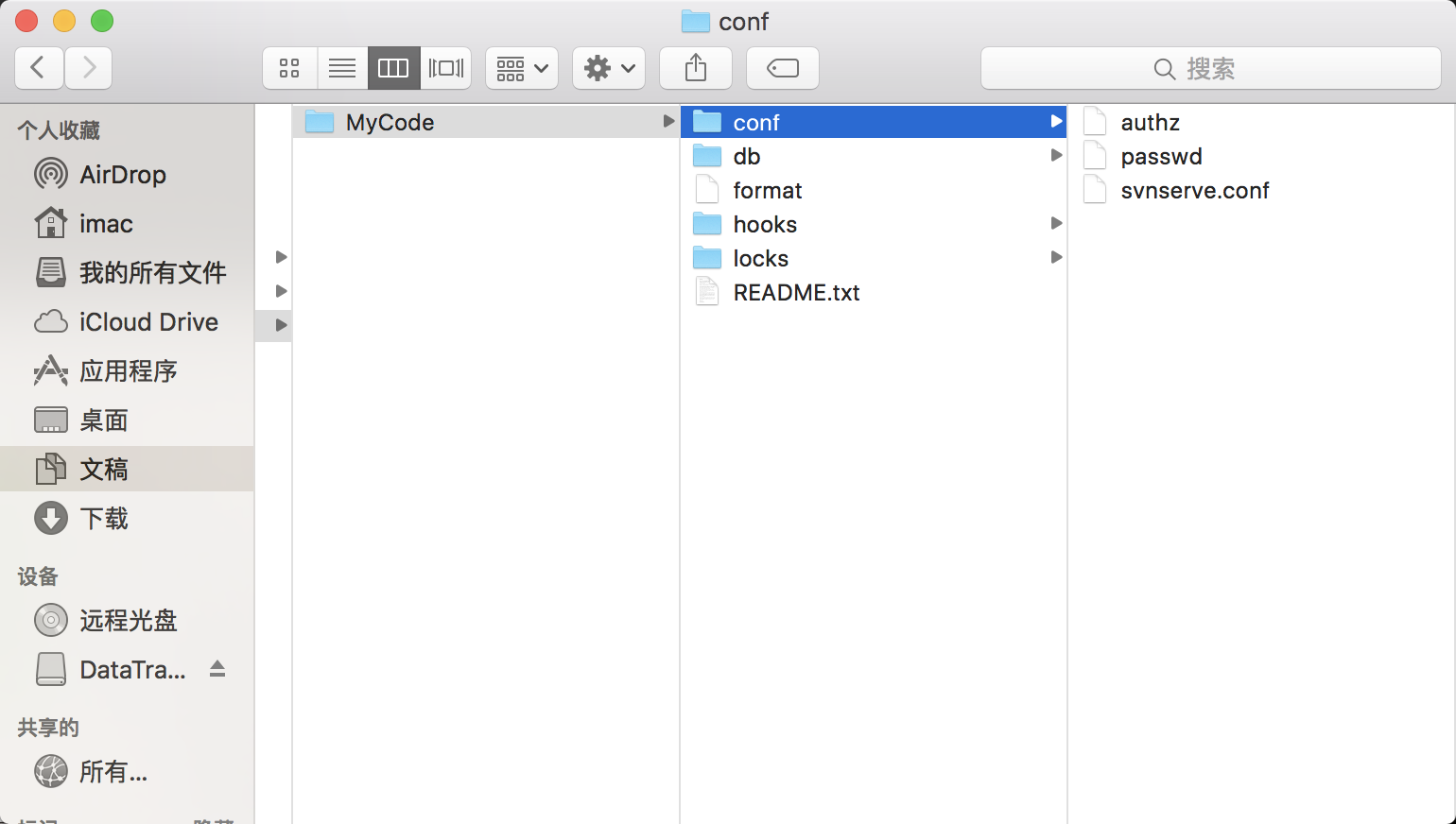Select the format file
The width and height of the screenshot is (1456, 824).
[874, 190]
